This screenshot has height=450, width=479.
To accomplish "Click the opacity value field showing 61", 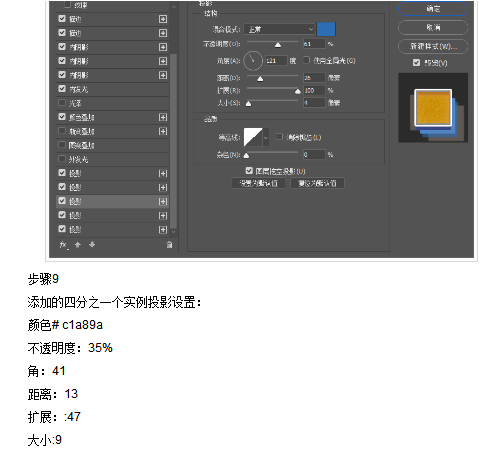I will tap(314, 44).
